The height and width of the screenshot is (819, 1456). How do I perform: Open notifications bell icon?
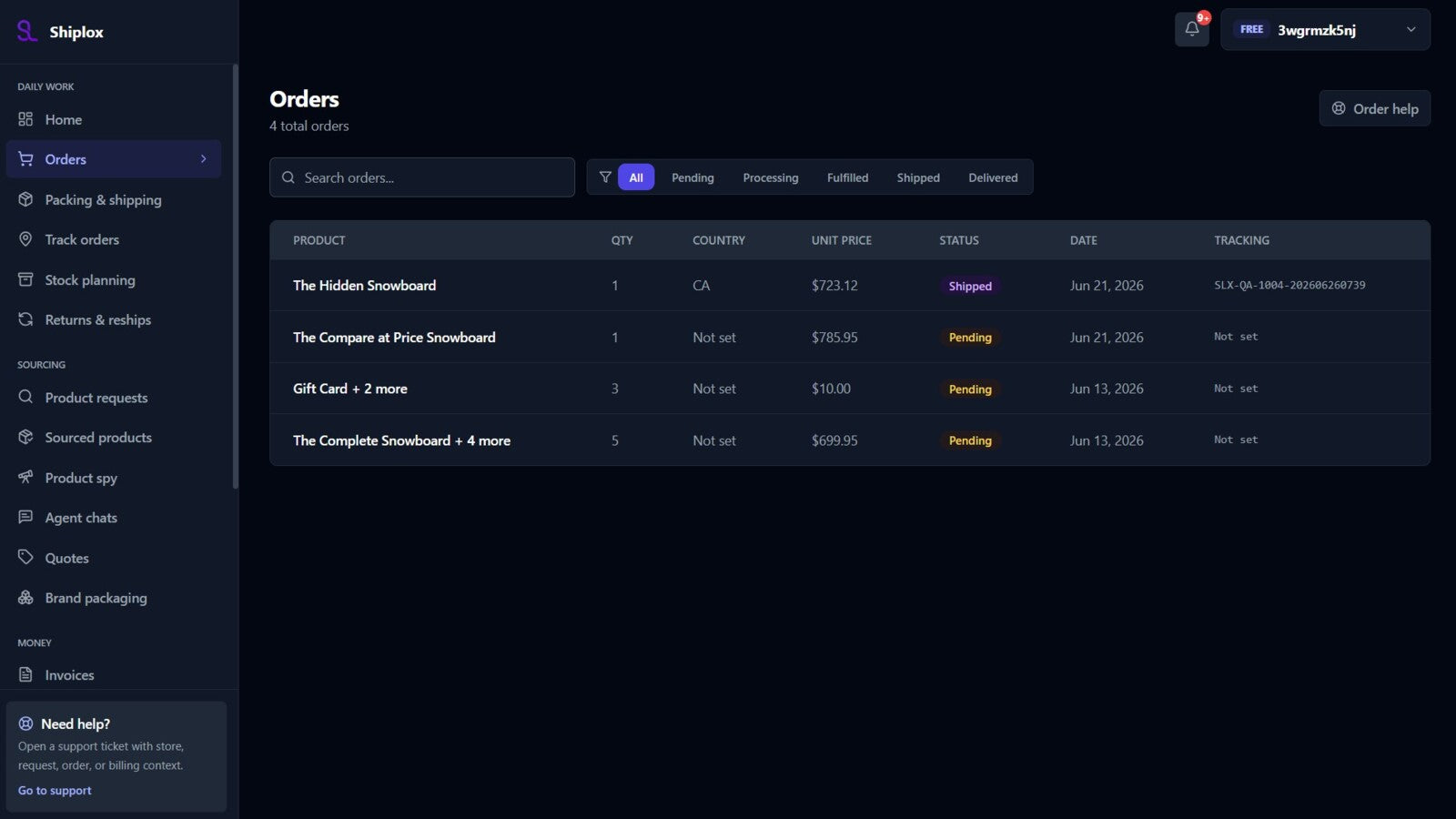[x=1192, y=29]
